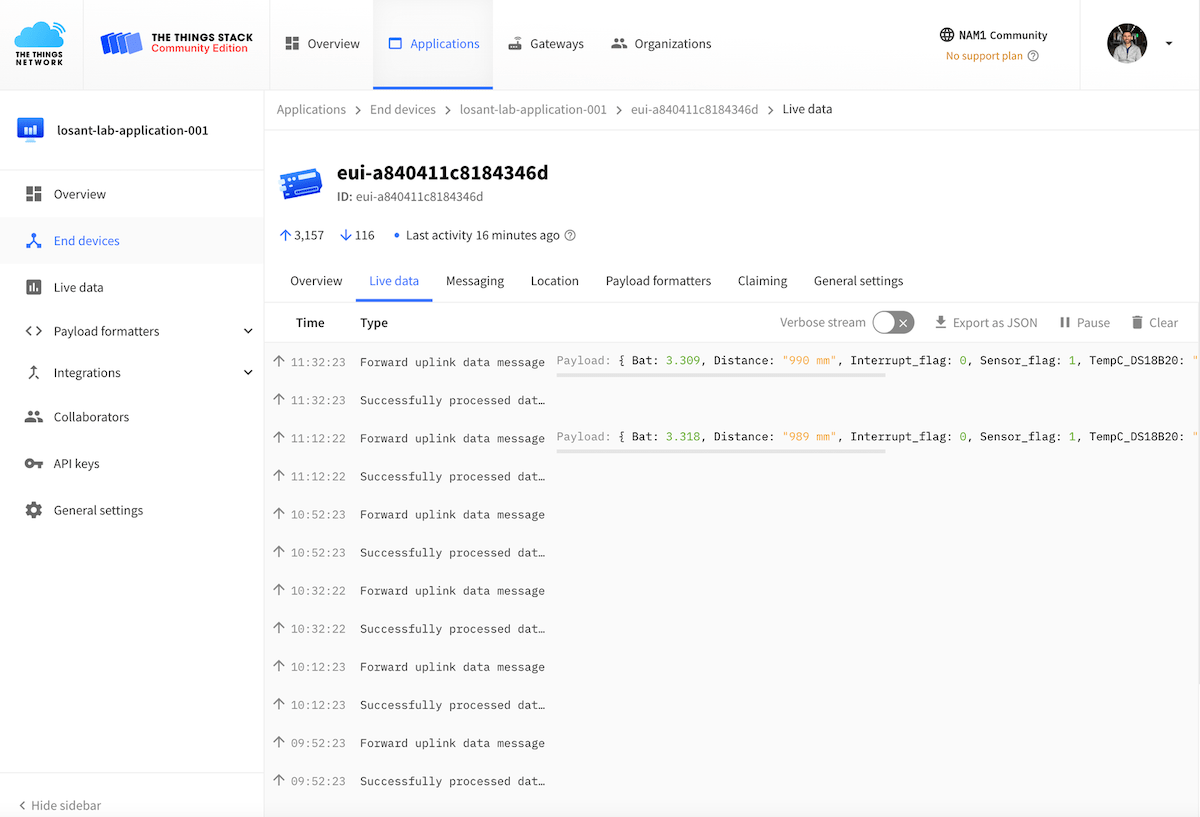Expand the Integrations sidebar chevron
This screenshot has width=1200, height=817.
click(x=248, y=373)
